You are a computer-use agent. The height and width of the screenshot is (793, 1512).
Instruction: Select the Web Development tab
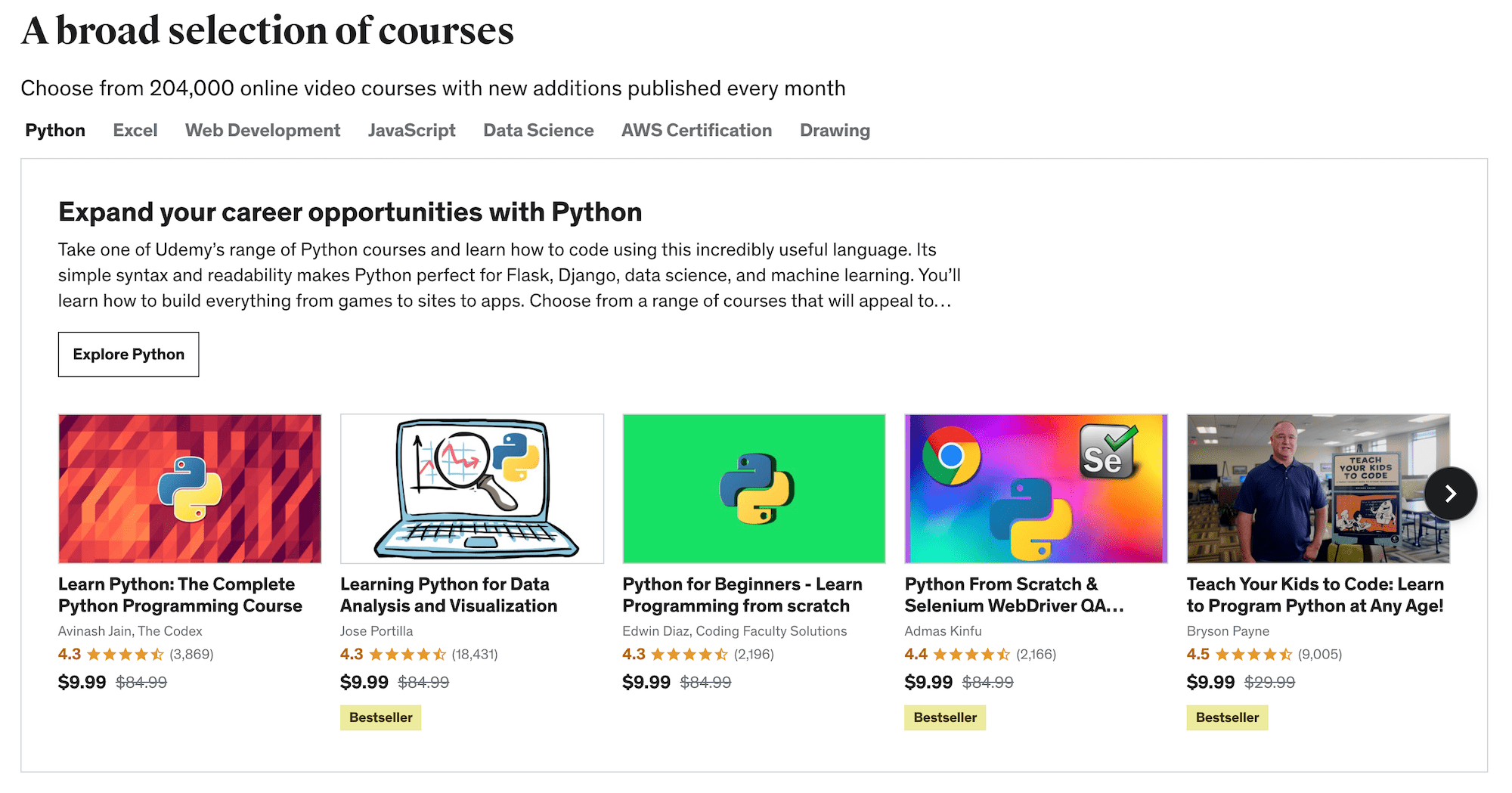pos(262,130)
